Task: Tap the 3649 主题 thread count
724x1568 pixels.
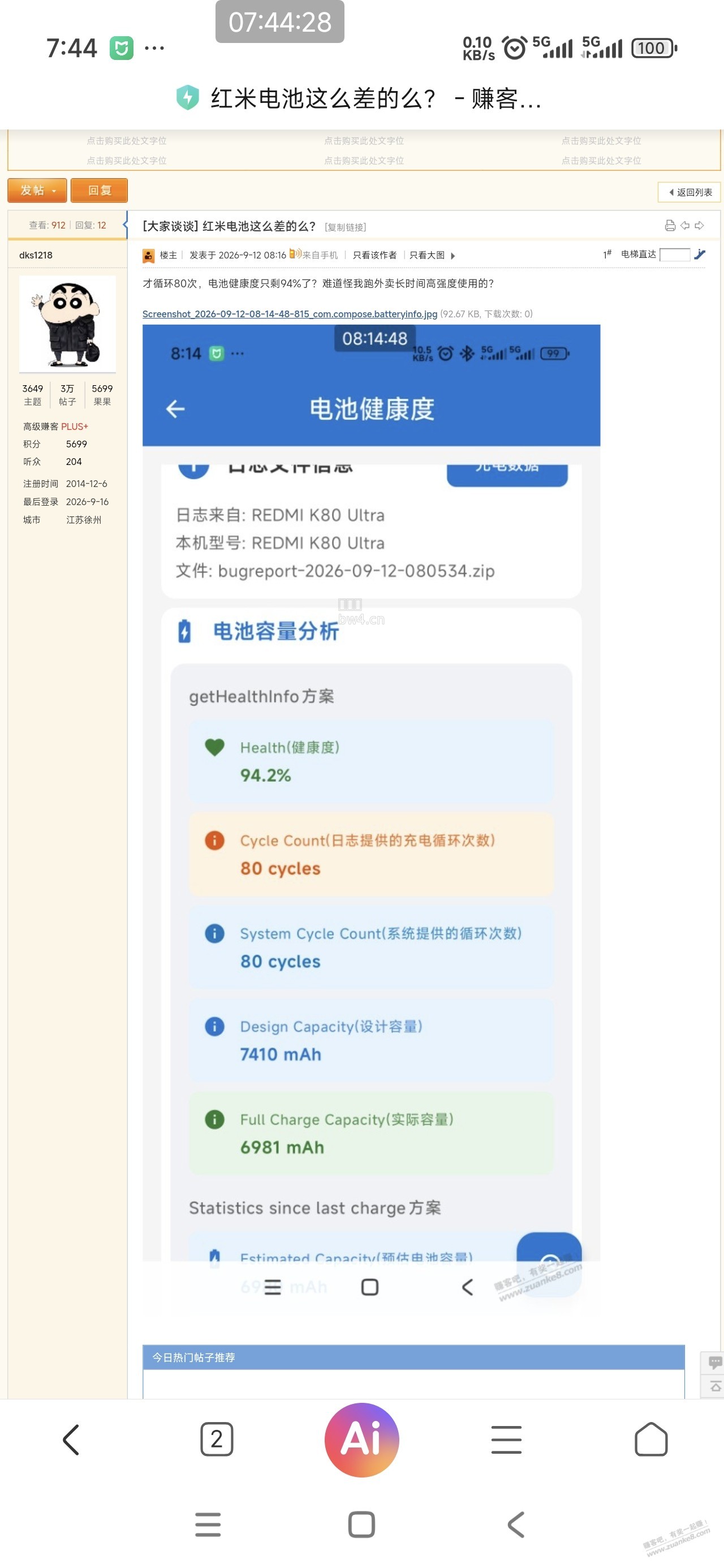Action: [33, 394]
